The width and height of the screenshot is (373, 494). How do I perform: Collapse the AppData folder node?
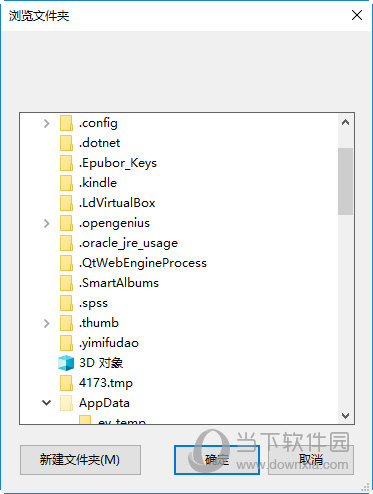(47, 403)
